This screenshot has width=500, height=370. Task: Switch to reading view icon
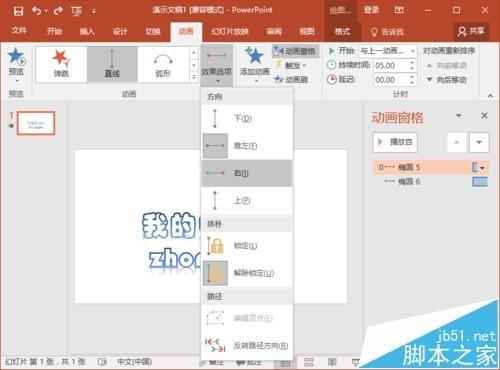coord(332,362)
